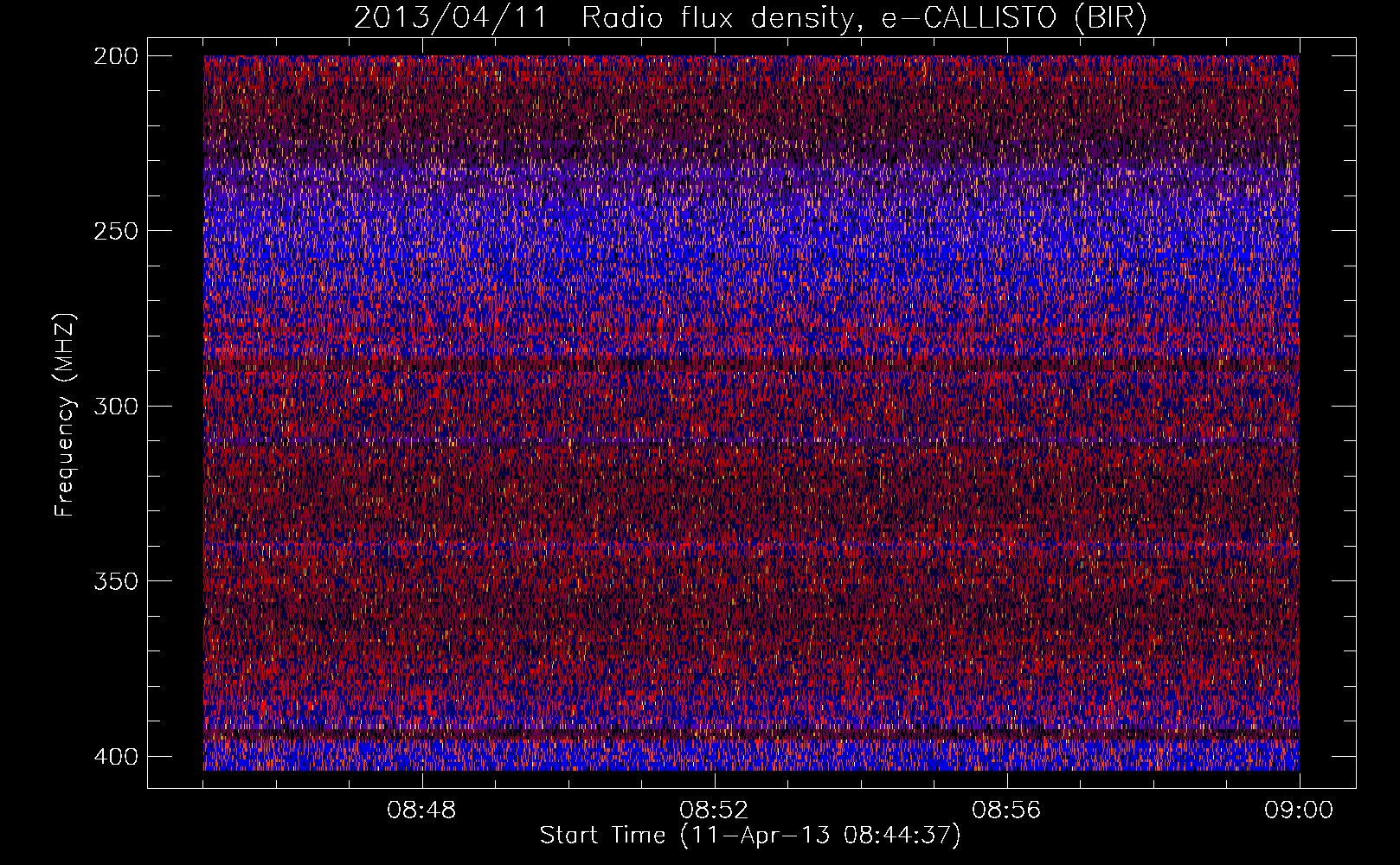Click the 250 frequency tick label
The image size is (1400, 865).
click(116, 231)
